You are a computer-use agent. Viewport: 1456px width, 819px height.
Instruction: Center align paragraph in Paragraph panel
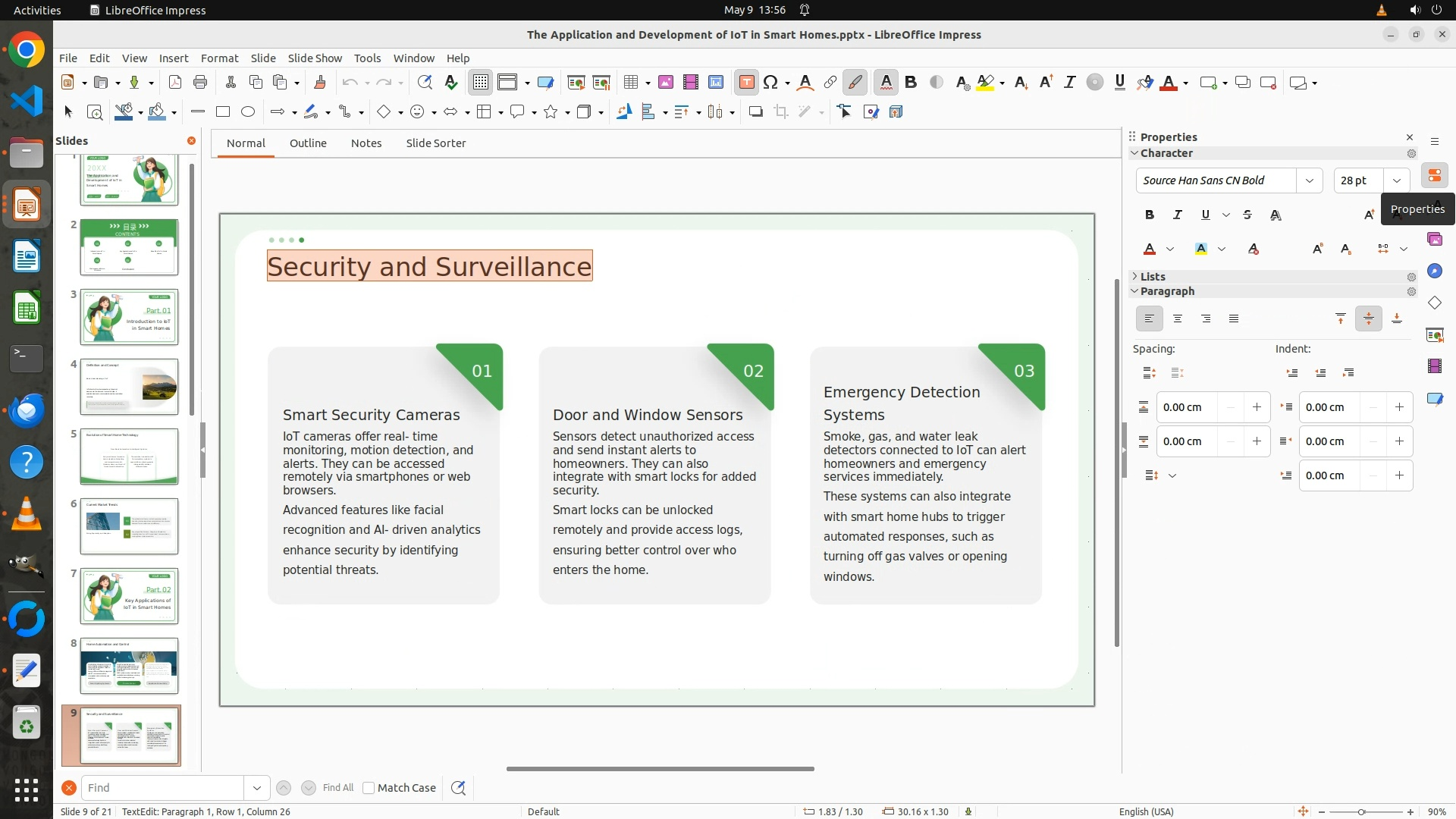(x=1178, y=319)
